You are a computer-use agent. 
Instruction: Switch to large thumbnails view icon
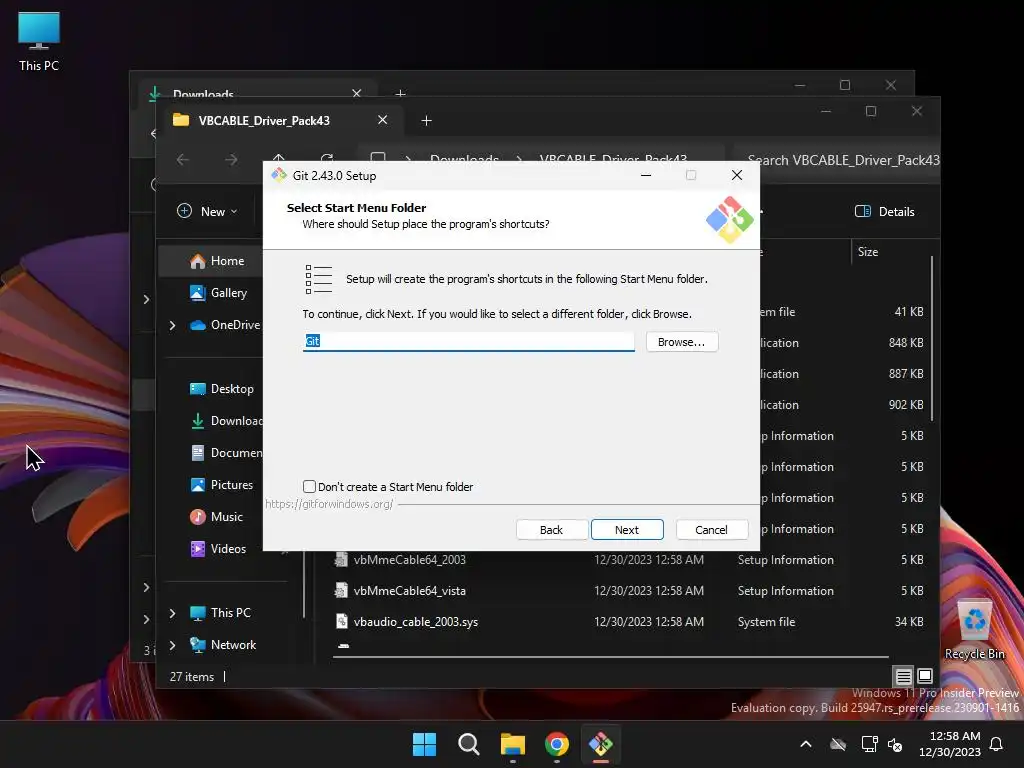(x=925, y=676)
